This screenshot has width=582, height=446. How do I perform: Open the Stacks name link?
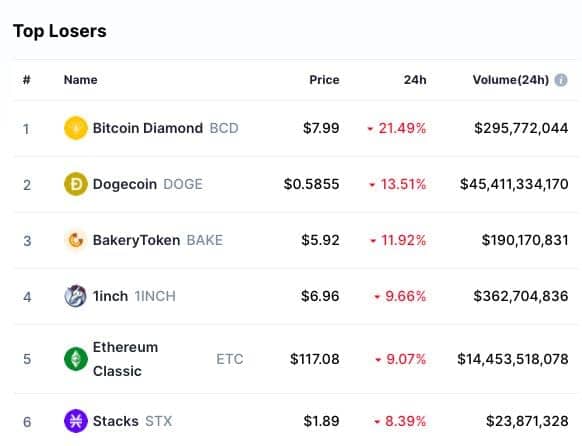click(x=115, y=421)
